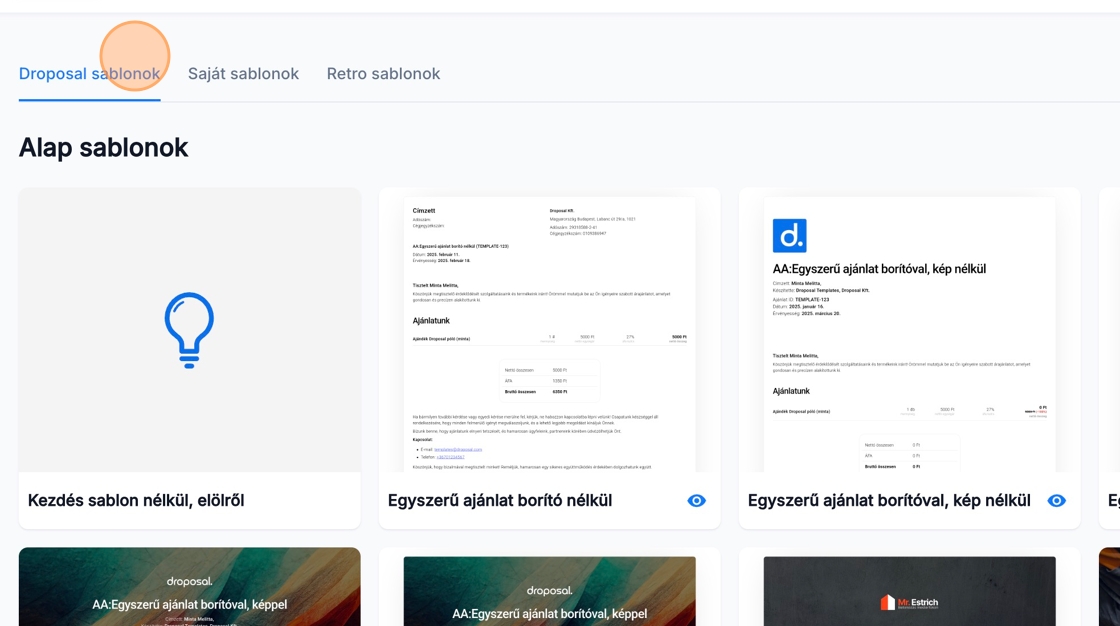Click droposal logo on bottom-middle template

(x=549, y=590)
